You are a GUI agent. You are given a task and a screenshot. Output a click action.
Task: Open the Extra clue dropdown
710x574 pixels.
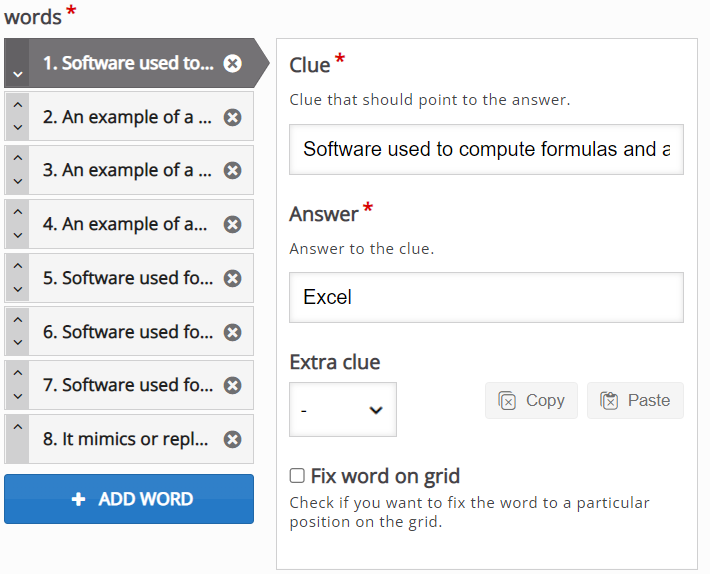coord(343,410)
